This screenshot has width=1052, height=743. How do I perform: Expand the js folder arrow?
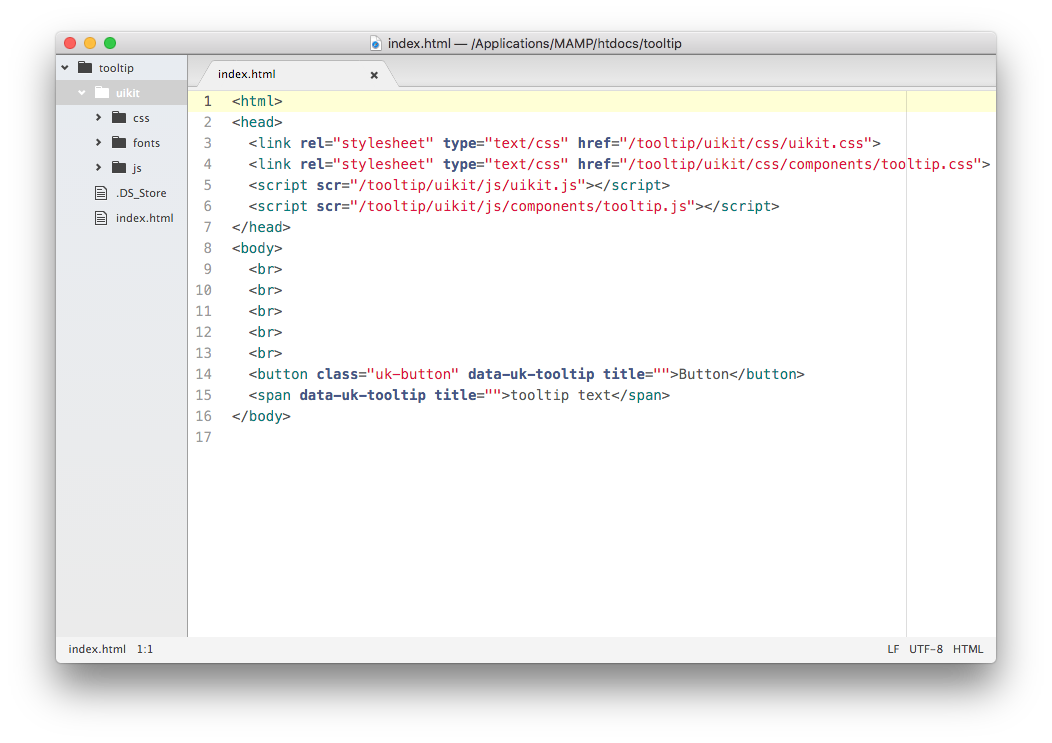(99, 167)
